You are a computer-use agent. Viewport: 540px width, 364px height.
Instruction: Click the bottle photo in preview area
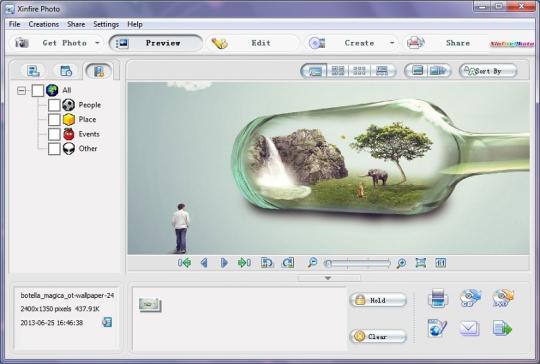[328, 168]
